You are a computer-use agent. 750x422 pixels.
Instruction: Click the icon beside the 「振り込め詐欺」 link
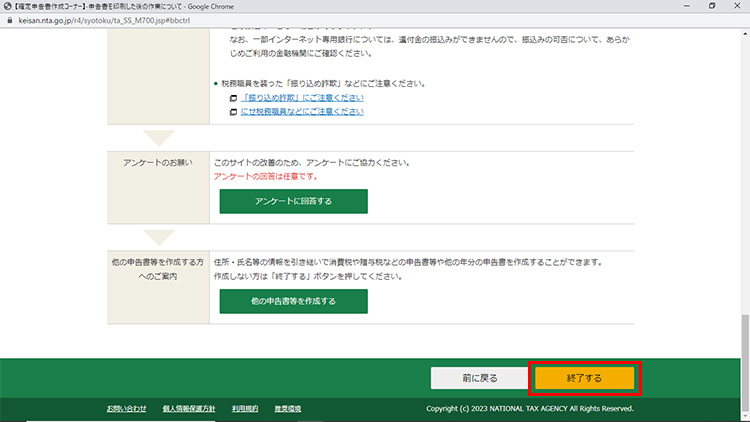(233, 98)
